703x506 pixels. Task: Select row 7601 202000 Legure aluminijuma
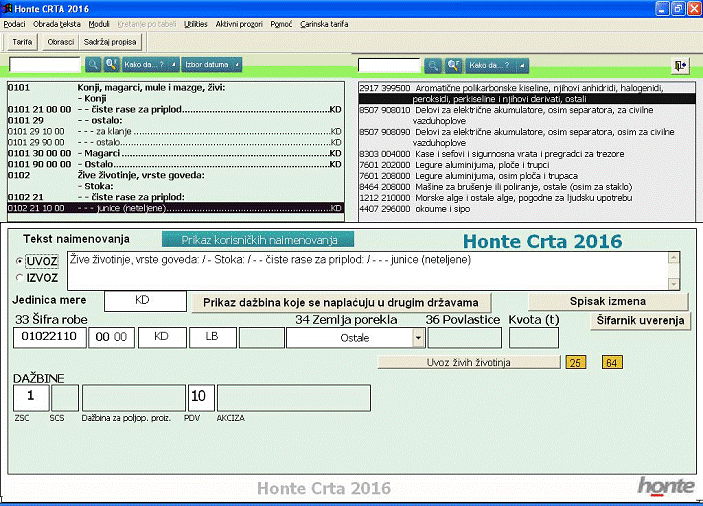pyautogui.click(x=527, y=164)
